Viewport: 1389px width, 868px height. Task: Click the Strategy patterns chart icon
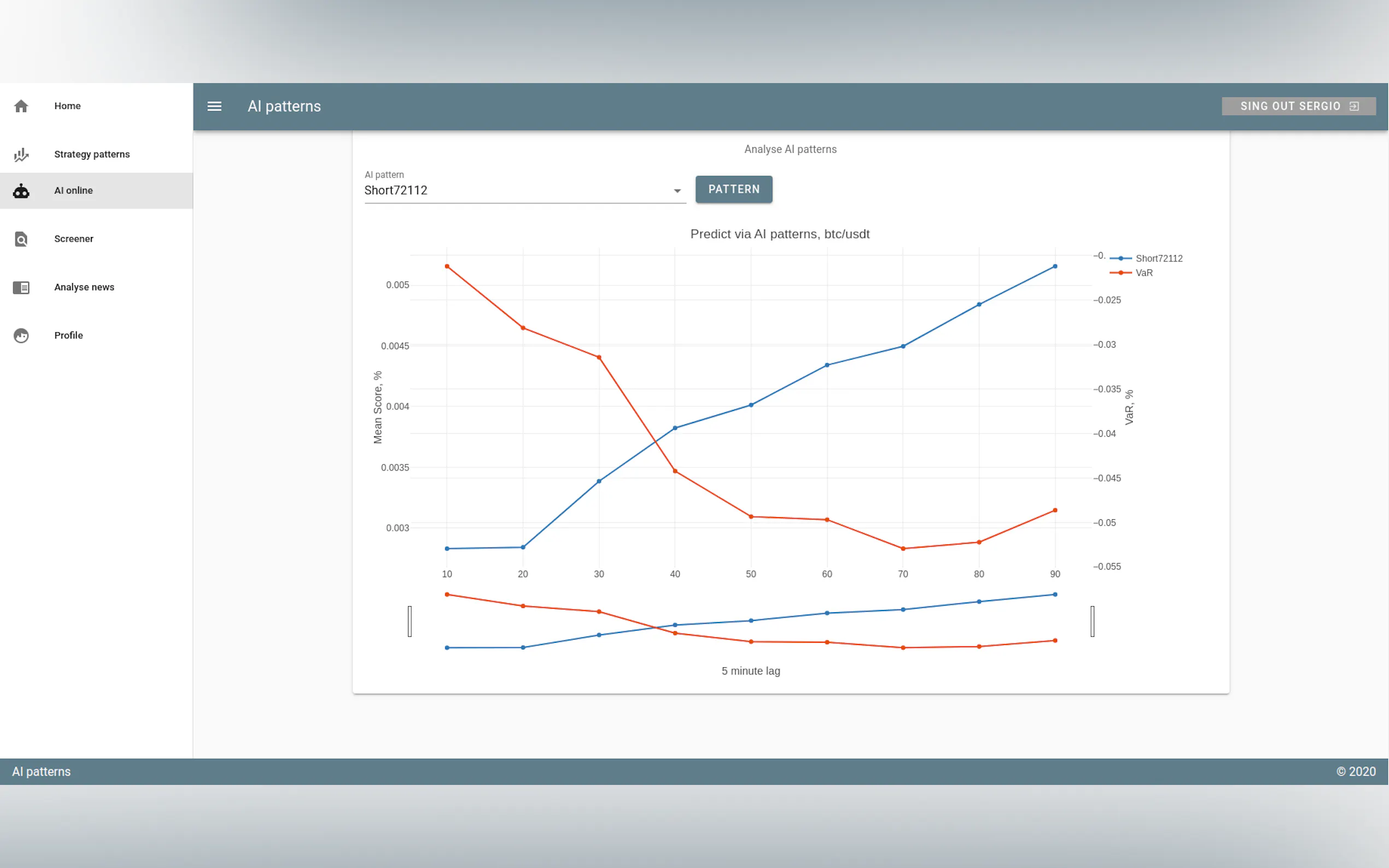(21, 155)
